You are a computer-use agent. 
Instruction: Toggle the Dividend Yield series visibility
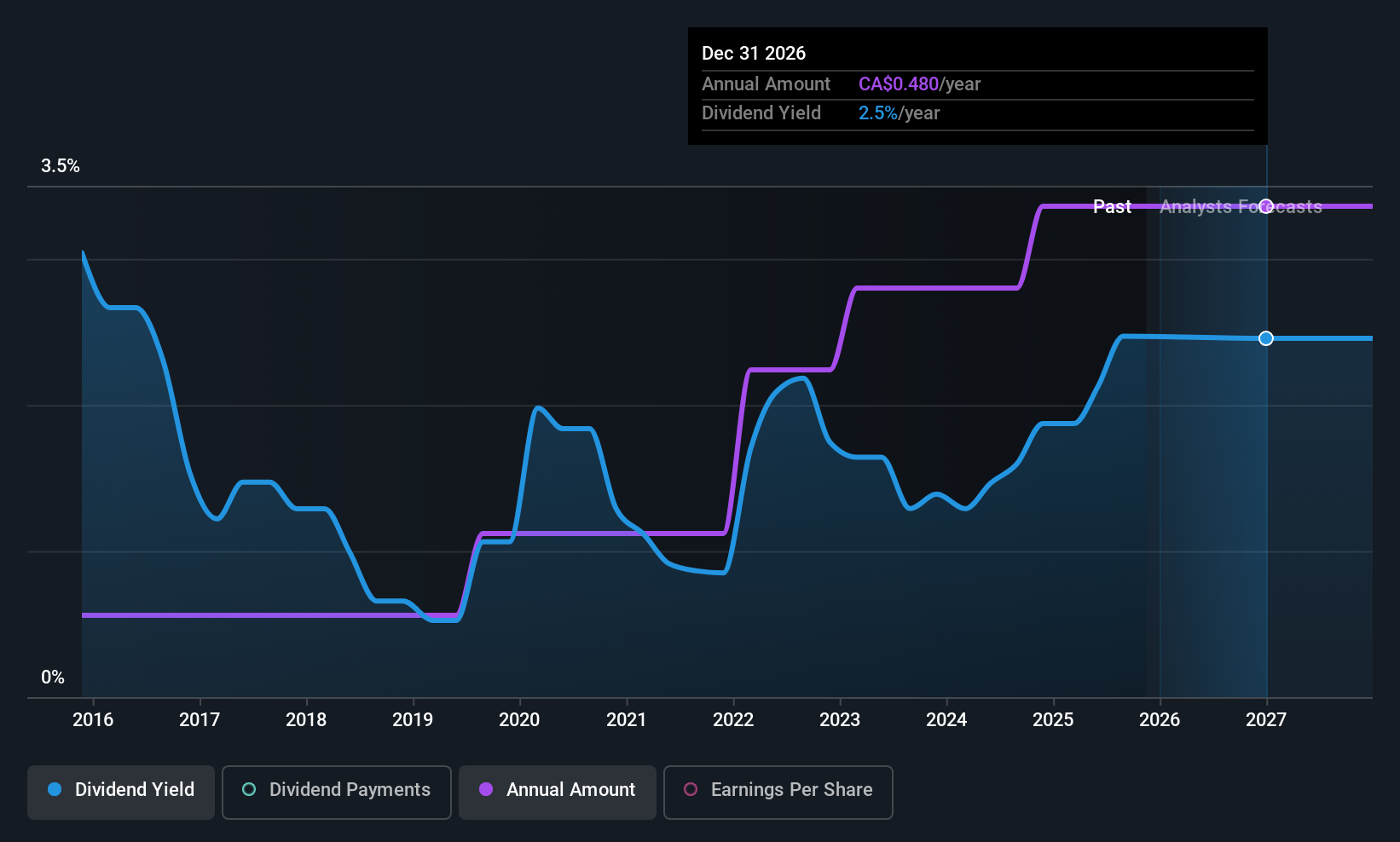point(120,792)
